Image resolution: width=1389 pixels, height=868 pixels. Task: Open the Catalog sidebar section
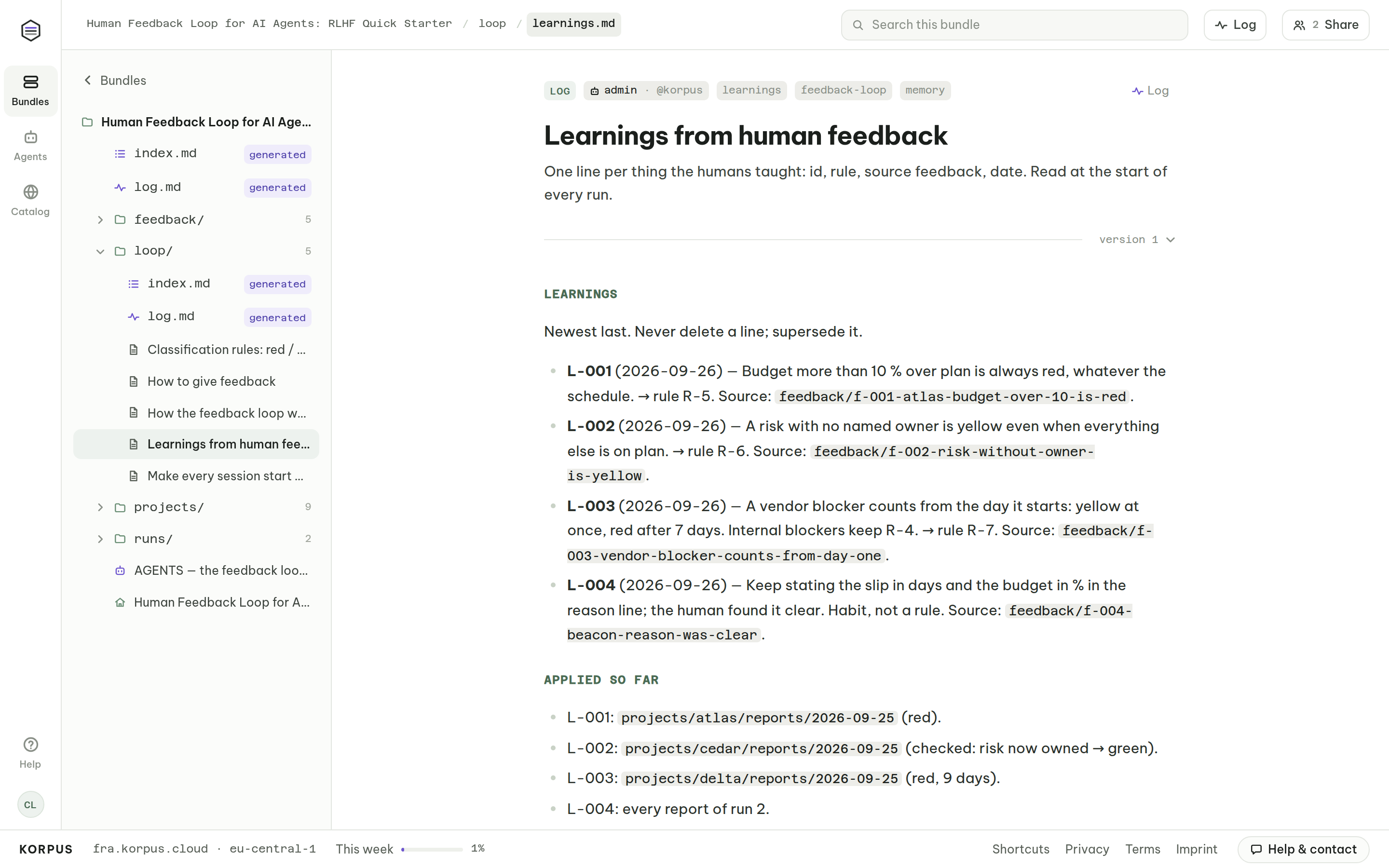pyautogui.click(x=30, y=200)
